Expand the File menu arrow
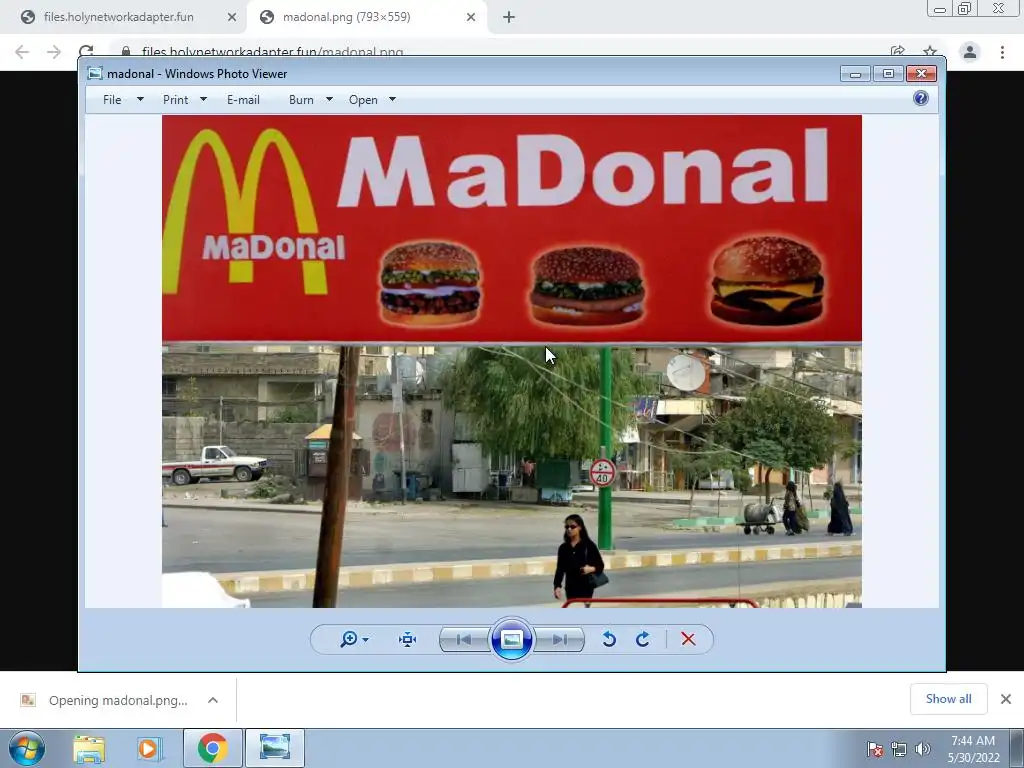The image size is (1024, 768). coord(140,99)
